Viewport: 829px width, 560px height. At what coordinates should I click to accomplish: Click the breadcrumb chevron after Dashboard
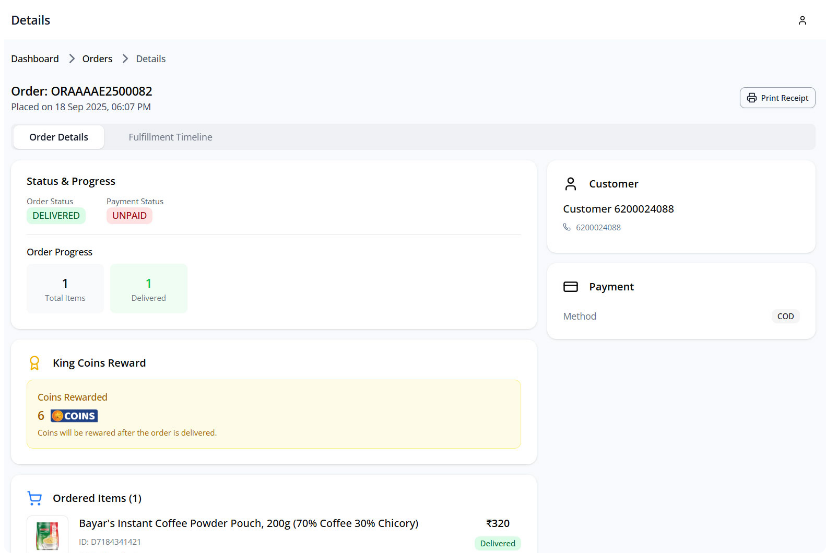(x=72, y=59)
